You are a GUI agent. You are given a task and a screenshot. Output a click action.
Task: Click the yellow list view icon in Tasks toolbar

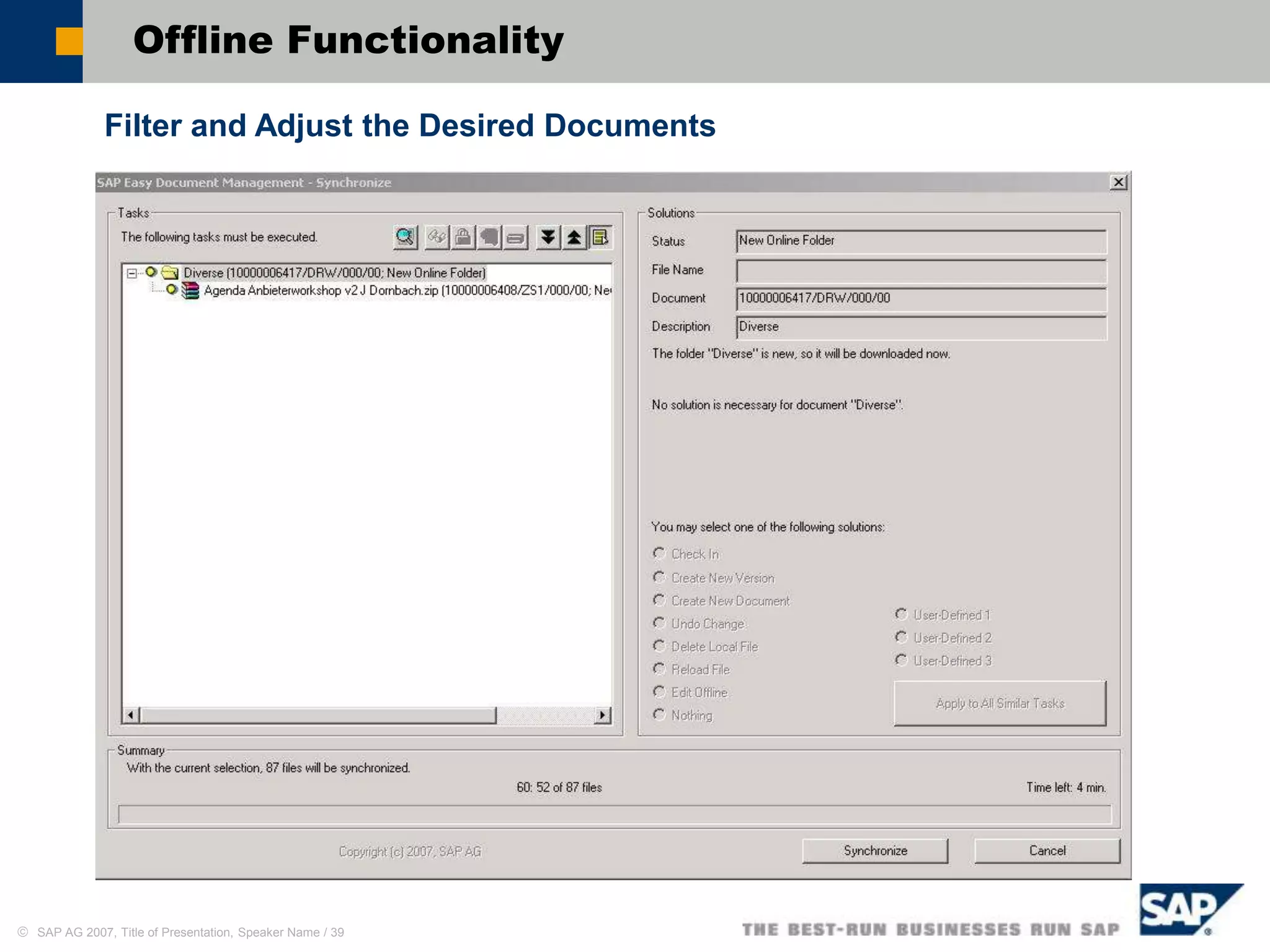(x=600, y=237)
